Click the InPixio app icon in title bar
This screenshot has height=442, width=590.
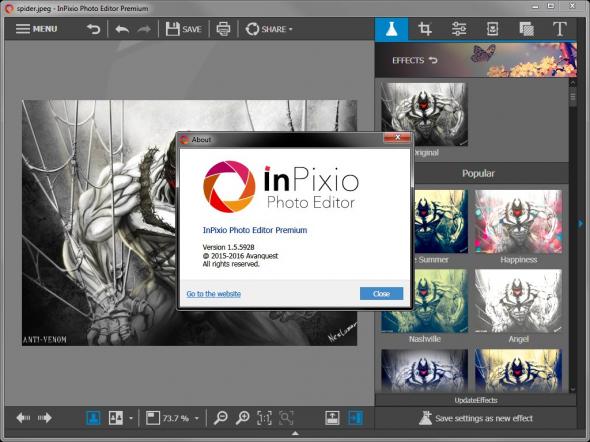(x=9, y=8)
